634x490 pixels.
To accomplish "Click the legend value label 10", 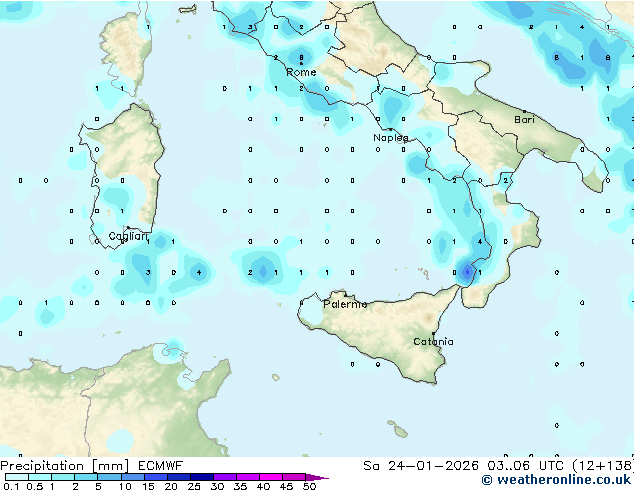I will pos(125,486).
